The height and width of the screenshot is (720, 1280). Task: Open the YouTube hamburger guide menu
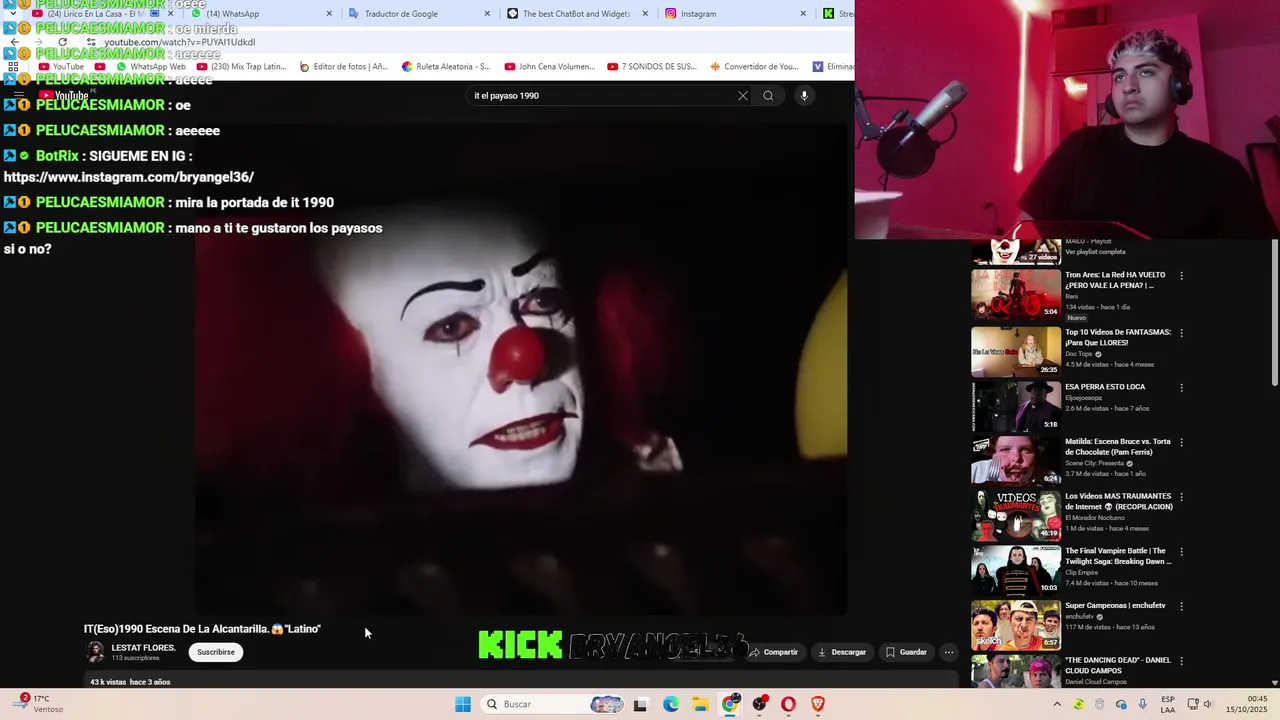pyautogui.click(x=18, y=96)
